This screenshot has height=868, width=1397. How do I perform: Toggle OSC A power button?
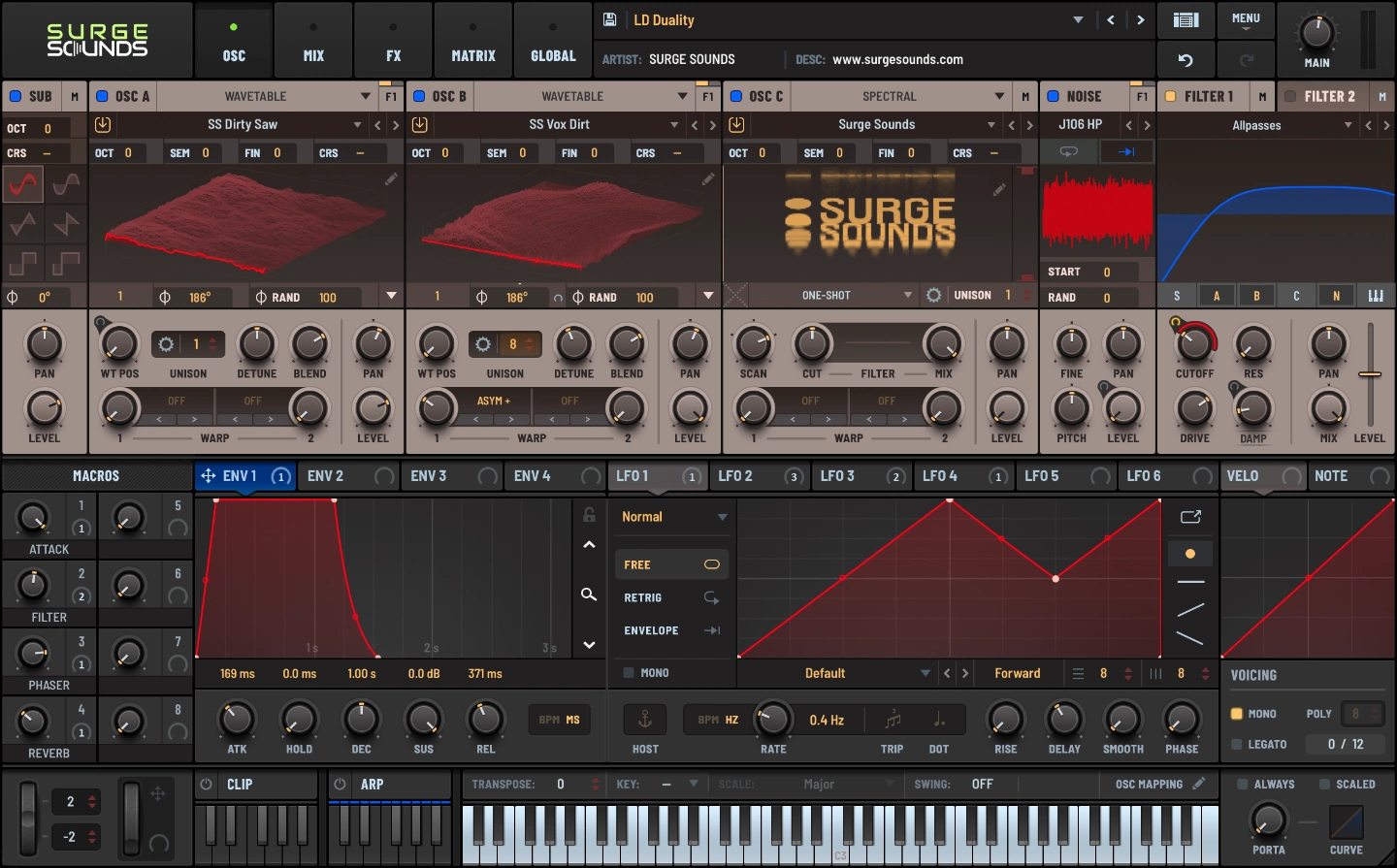tap(102, 96)
